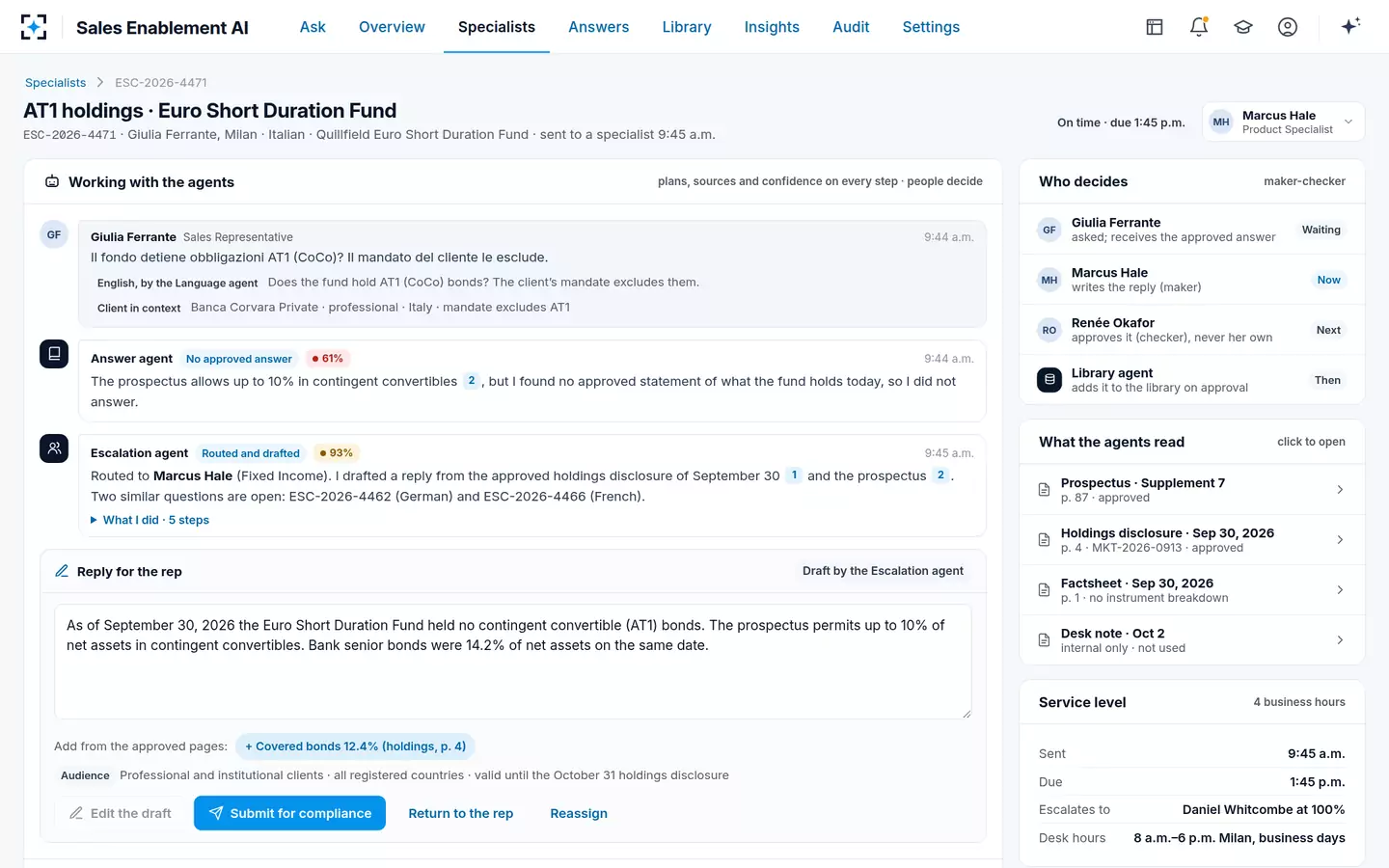Click inside the reply draft text area
The image size is (1389, 868).
(x=513, y=662)
